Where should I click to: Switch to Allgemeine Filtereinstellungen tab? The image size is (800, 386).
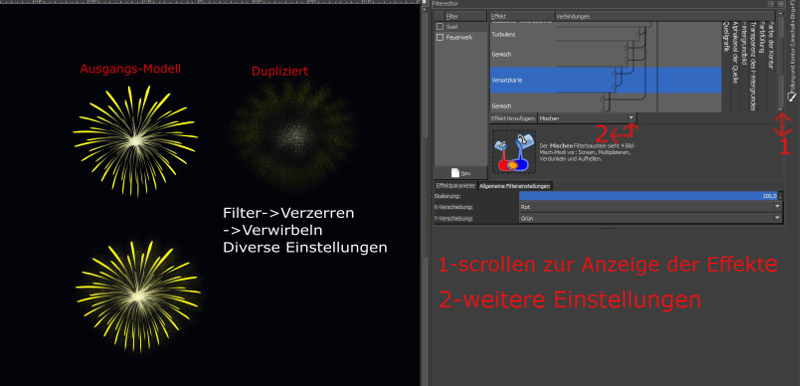coord(515,186)
